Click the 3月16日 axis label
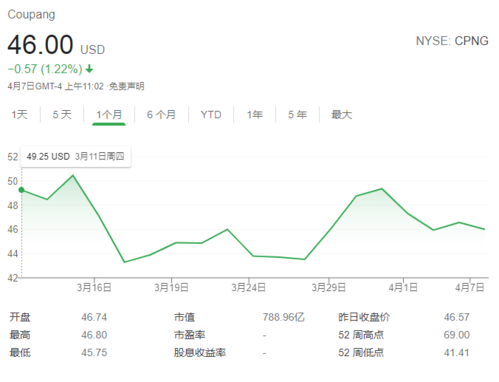The width and height of the screenshot is (499, 382). (94, 287)
